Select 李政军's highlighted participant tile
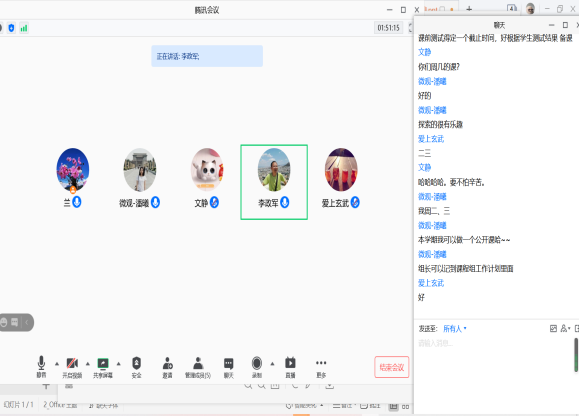Image resolution: width=579 pixels, height=416 pixels. [274, 182]
